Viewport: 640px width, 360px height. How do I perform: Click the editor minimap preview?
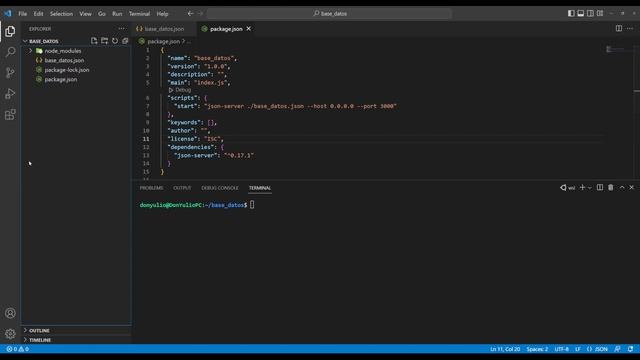coord(617,50)
